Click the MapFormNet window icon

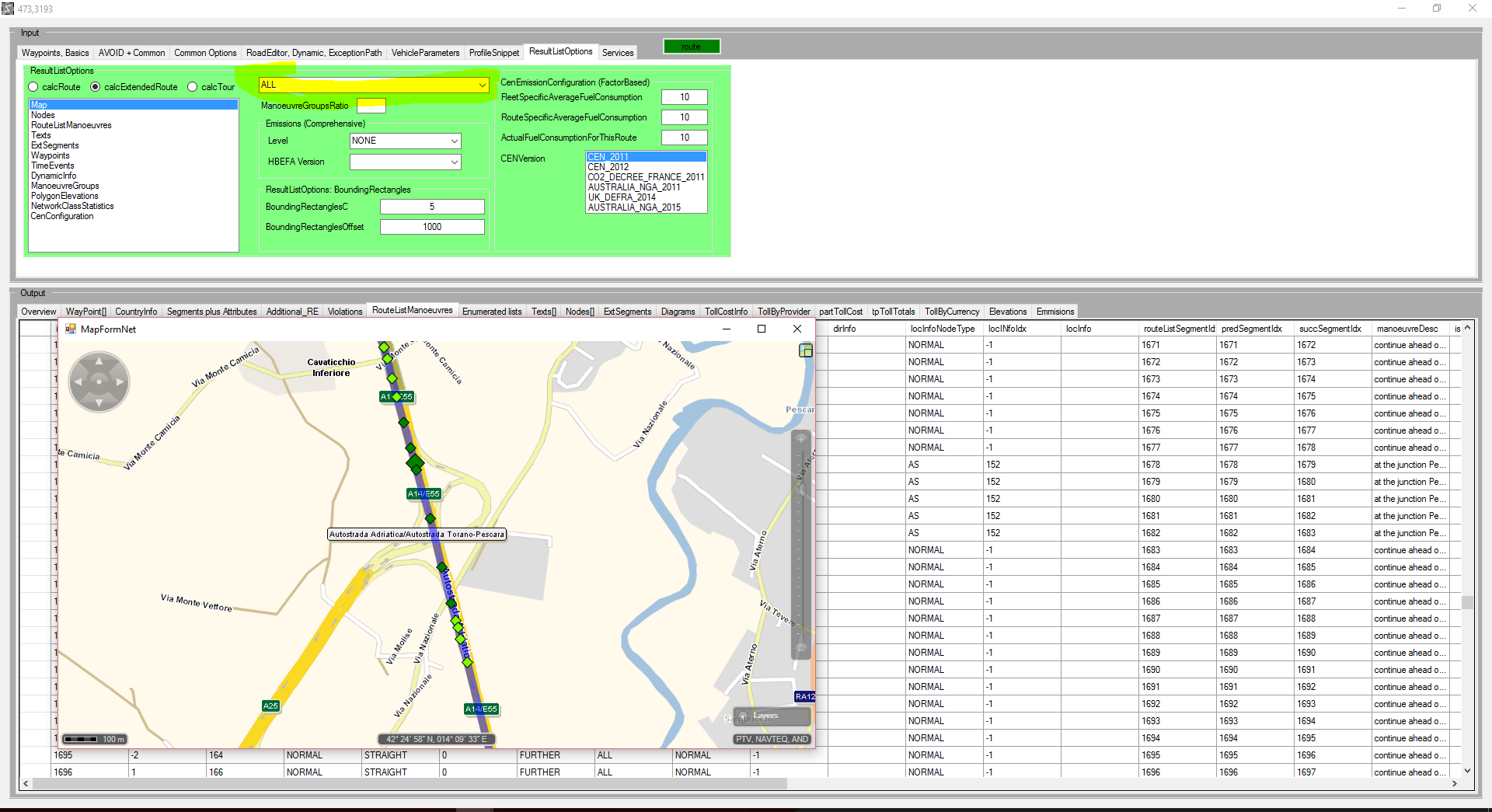tap(71, 329)
